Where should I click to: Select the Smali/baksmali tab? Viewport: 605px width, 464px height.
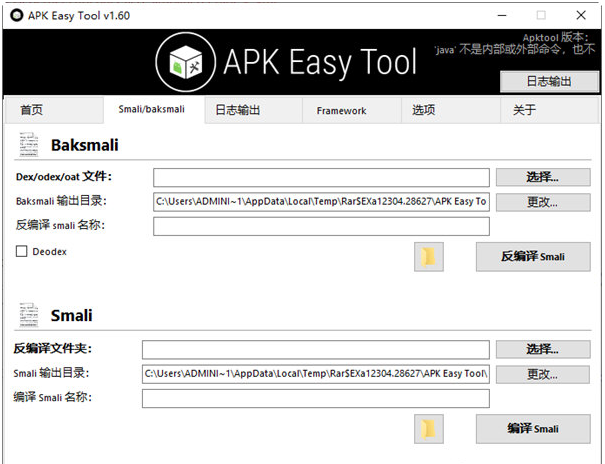[x=152, y=110]
